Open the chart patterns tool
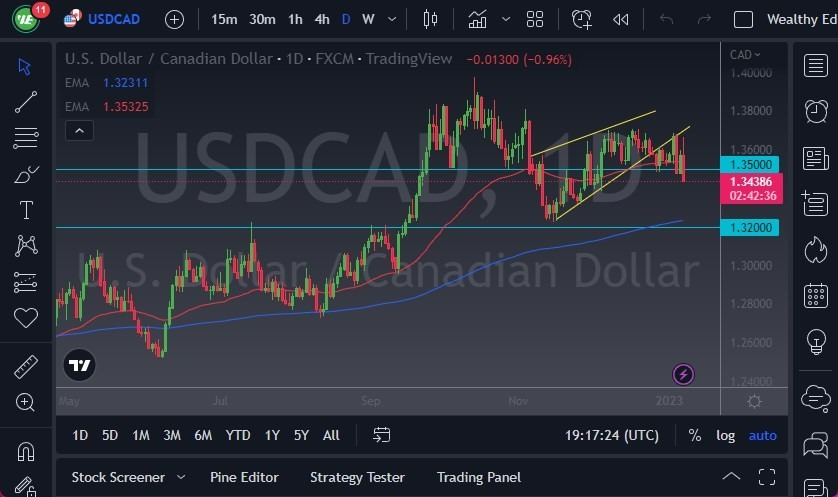 coord(26,246)
